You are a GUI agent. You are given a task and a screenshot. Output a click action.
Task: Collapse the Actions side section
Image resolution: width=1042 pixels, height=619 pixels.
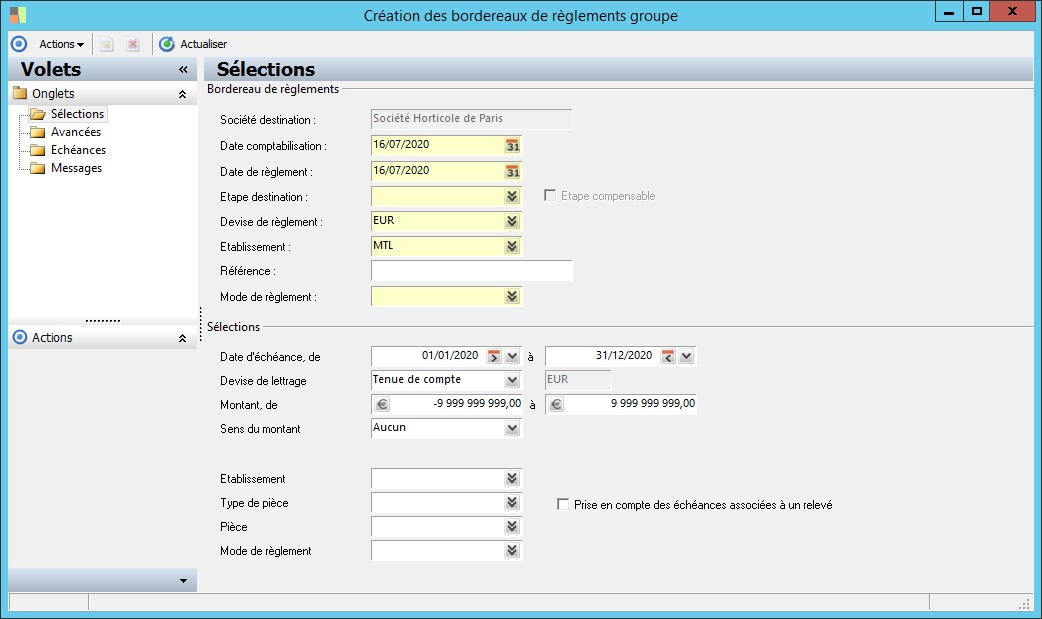click(182, 338)
